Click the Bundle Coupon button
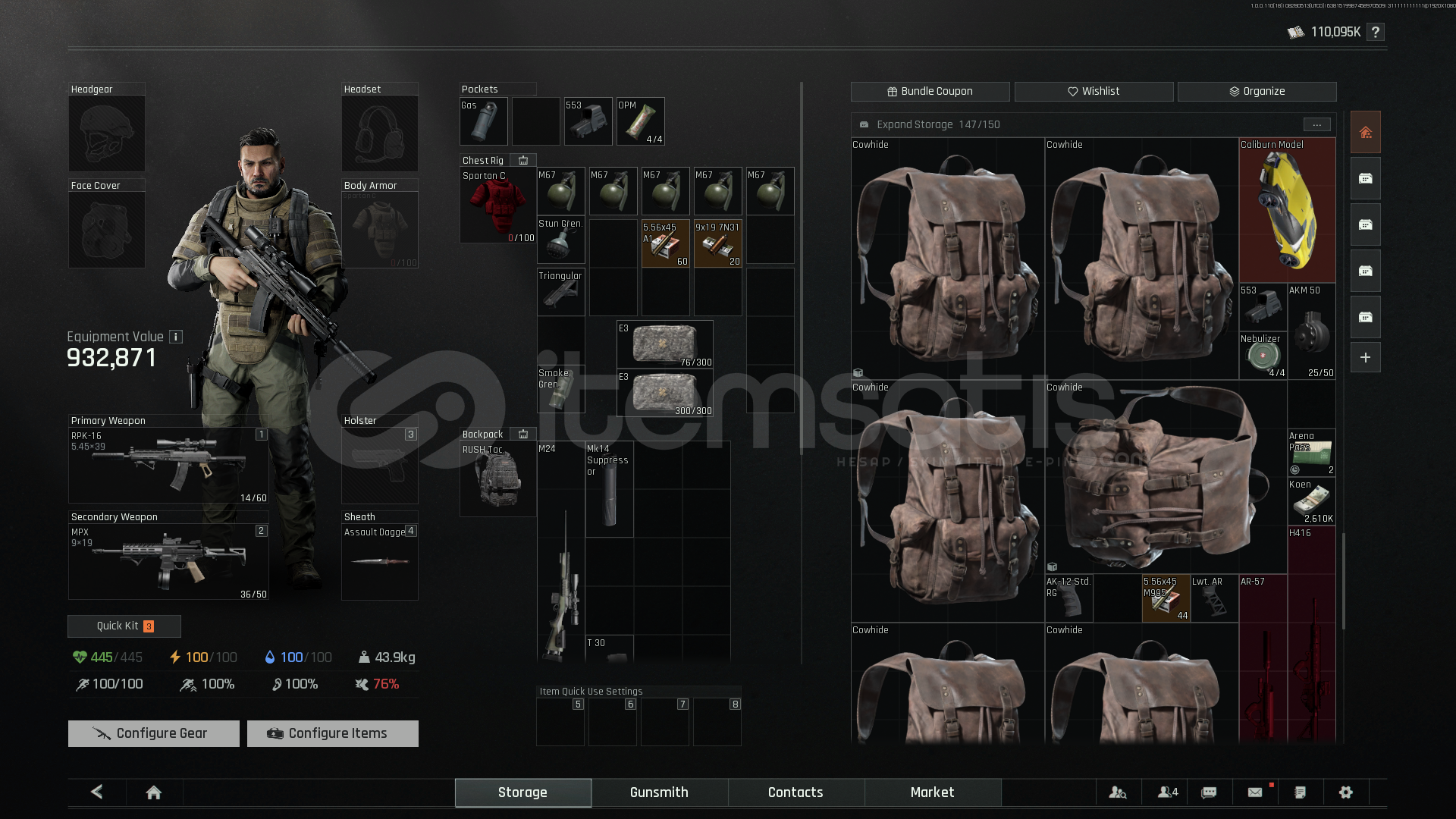1456x819 pixels. [930, 91]
